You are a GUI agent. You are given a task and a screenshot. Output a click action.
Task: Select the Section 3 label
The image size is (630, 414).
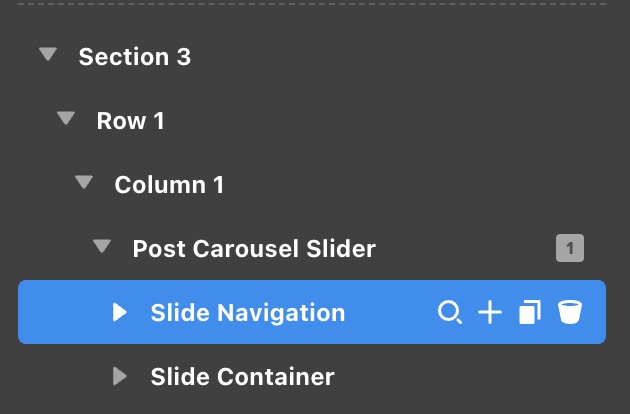(x=134, y=56)
